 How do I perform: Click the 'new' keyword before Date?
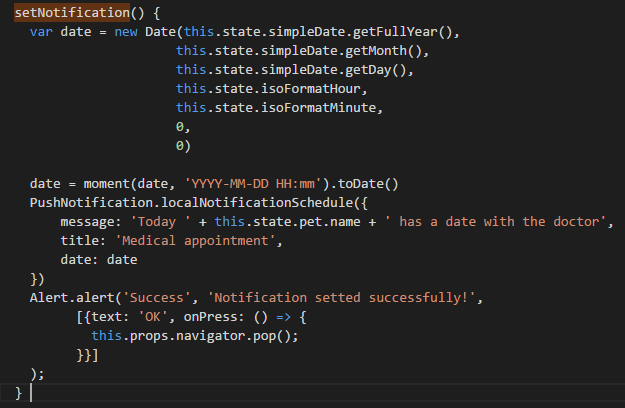(126, 32)
